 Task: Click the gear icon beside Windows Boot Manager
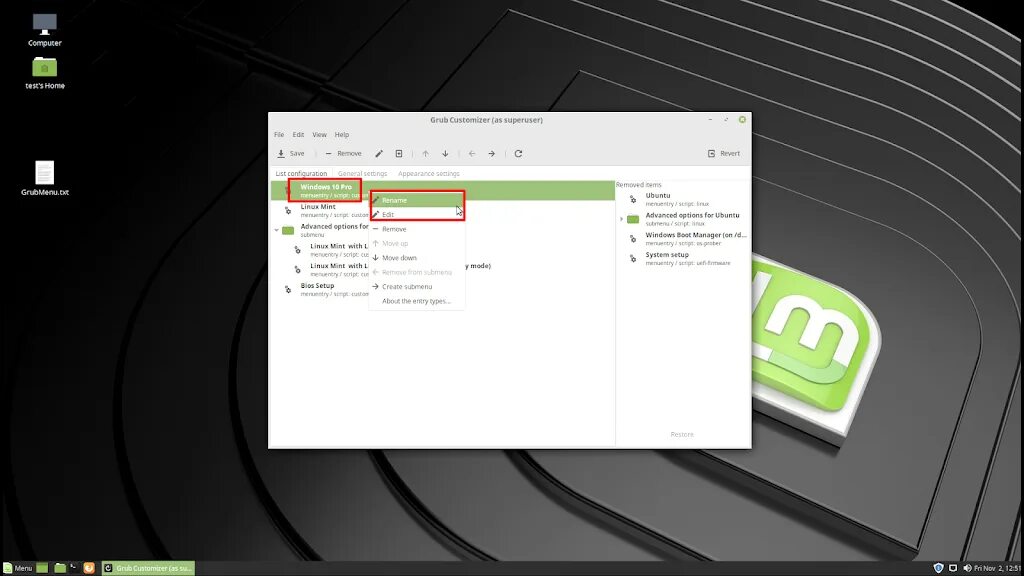coord(633,239)
